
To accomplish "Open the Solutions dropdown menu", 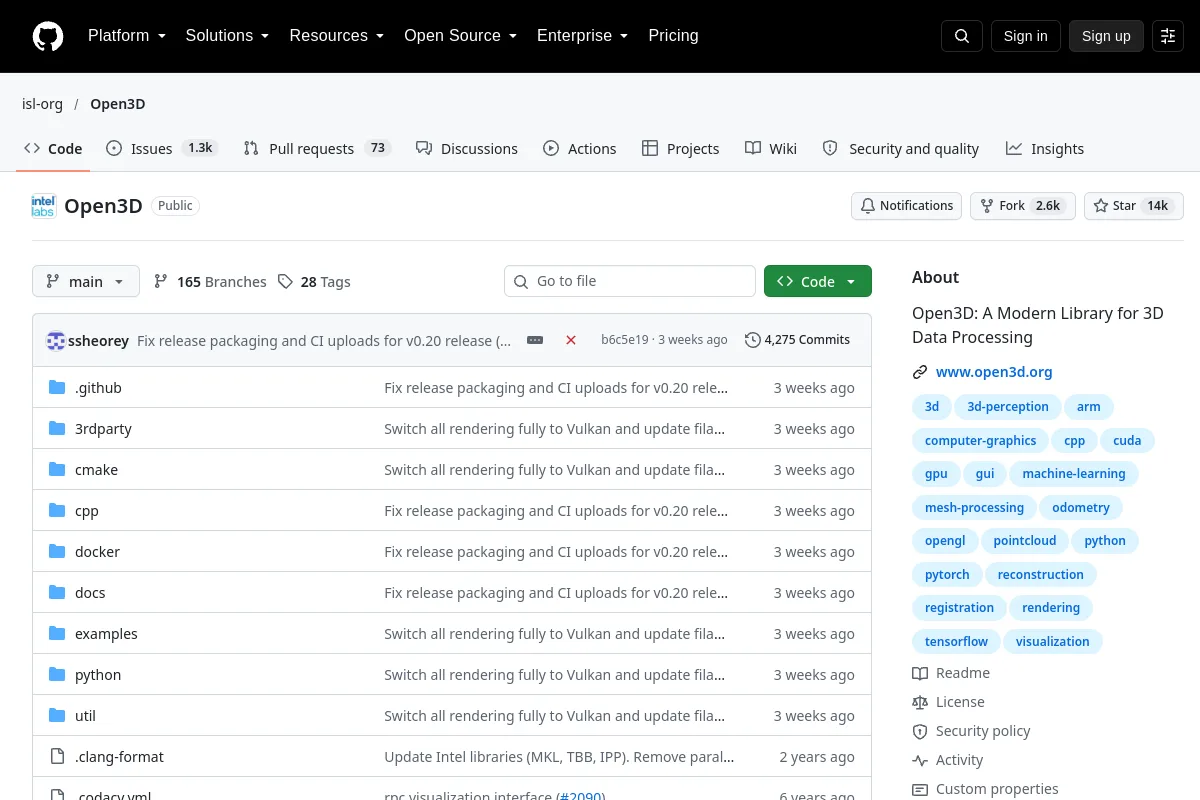I will (227, 36).
